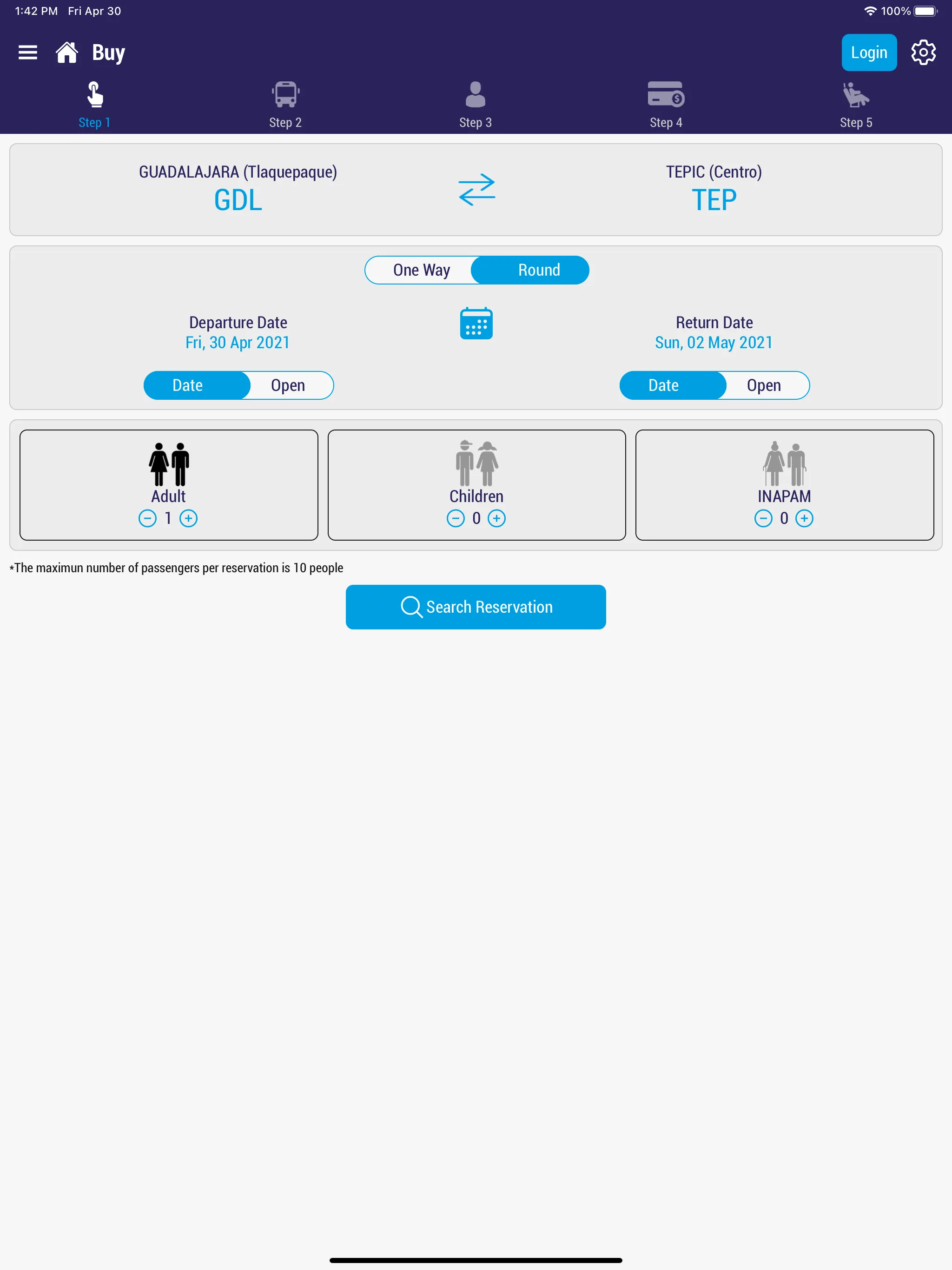This screenshot has height=1270, width=952.
Task: Click the GDL origin city field
Action: (x=238, y=188)
